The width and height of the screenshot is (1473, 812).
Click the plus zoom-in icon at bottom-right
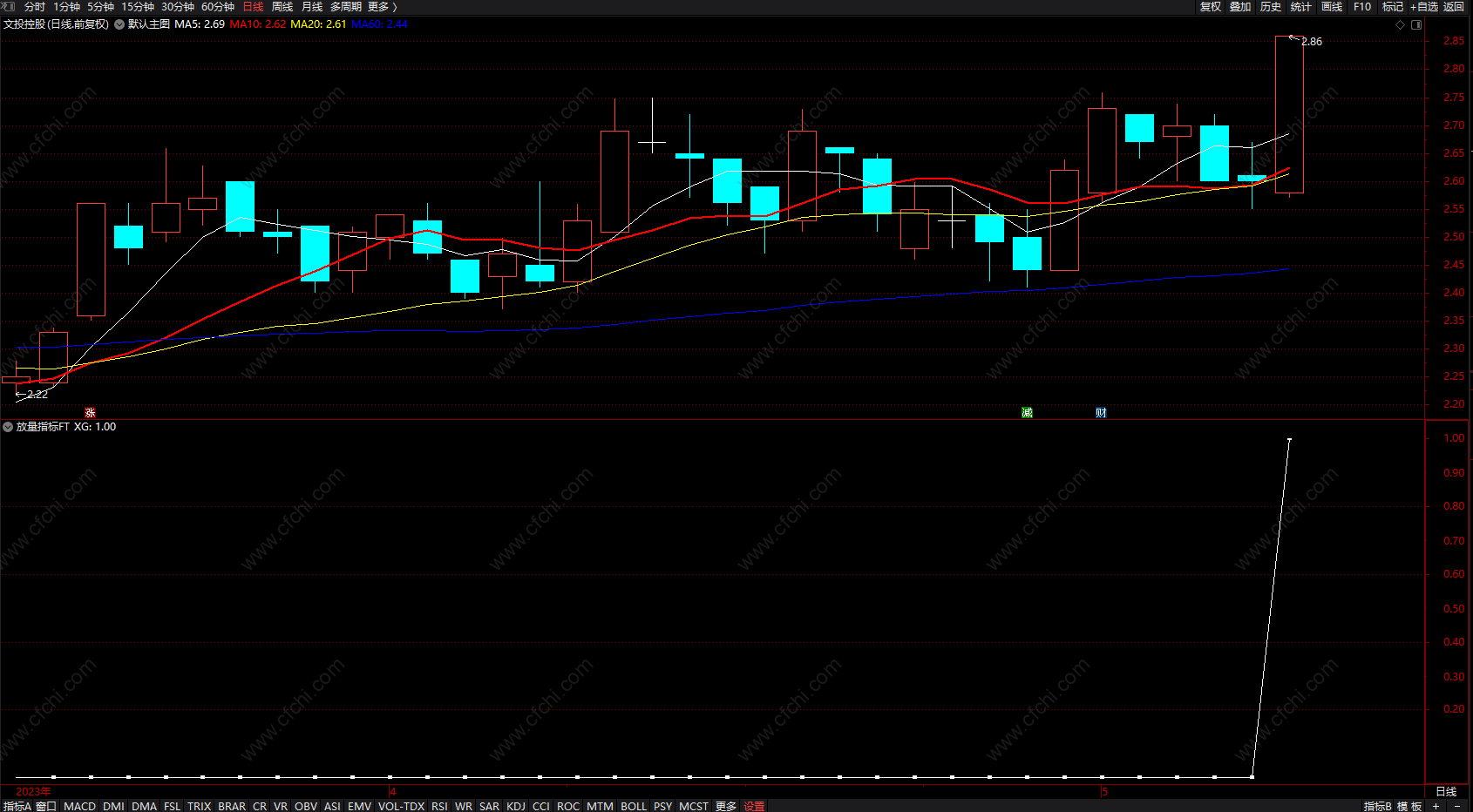pyautogui.click(x=1436, y=806)
